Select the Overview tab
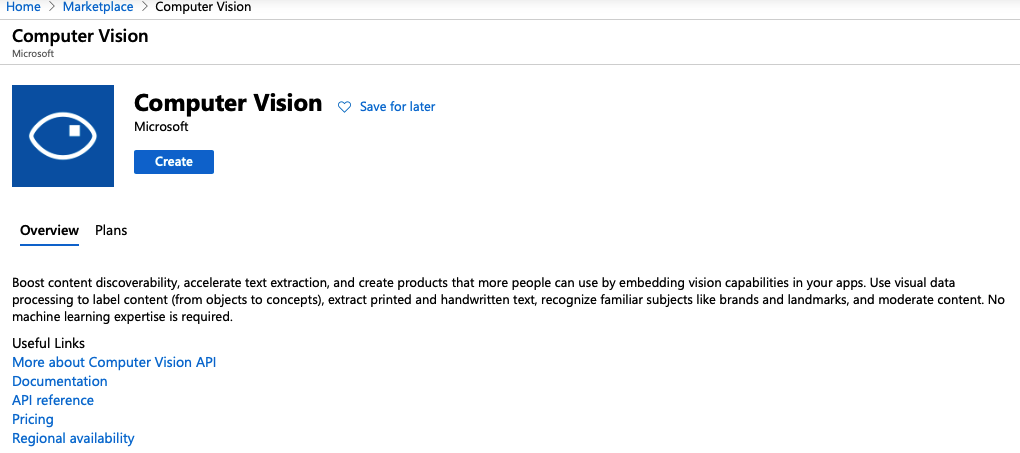 [49, 231]
